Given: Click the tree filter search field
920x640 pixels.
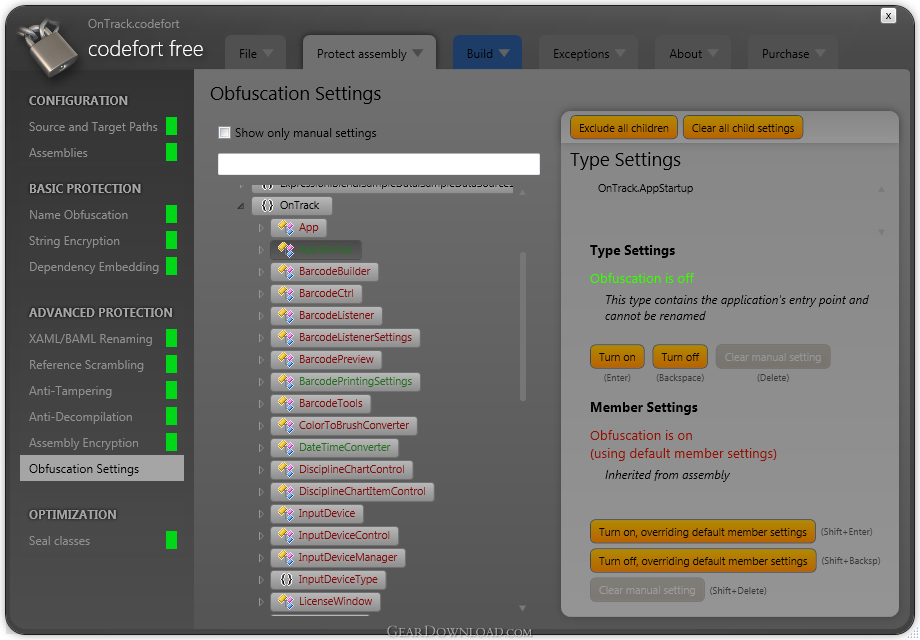Looking at the screenshot, I should coord(378,164).
